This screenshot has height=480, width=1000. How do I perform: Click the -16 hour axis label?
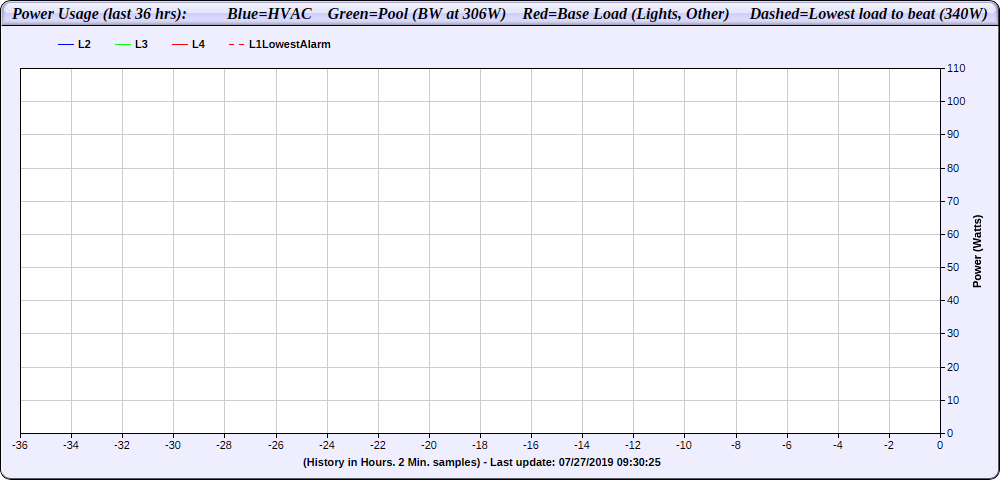click(x=531, y=445)
